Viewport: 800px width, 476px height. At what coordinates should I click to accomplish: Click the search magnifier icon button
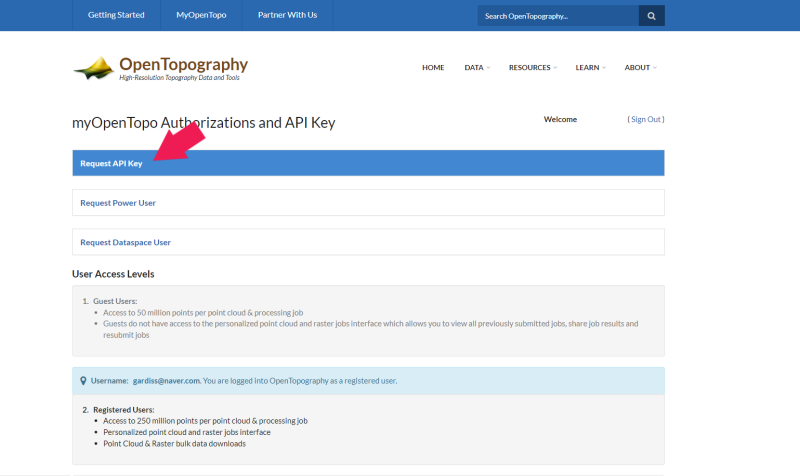[652, 16]
